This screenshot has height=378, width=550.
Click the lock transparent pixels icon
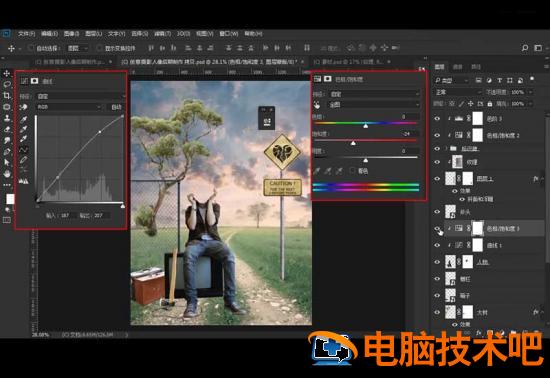click(x=452, y=104)
